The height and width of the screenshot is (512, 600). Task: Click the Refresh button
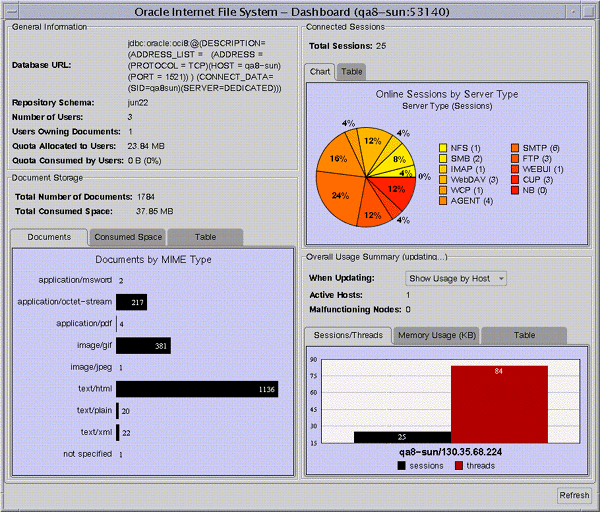click(x=574, y=495)
